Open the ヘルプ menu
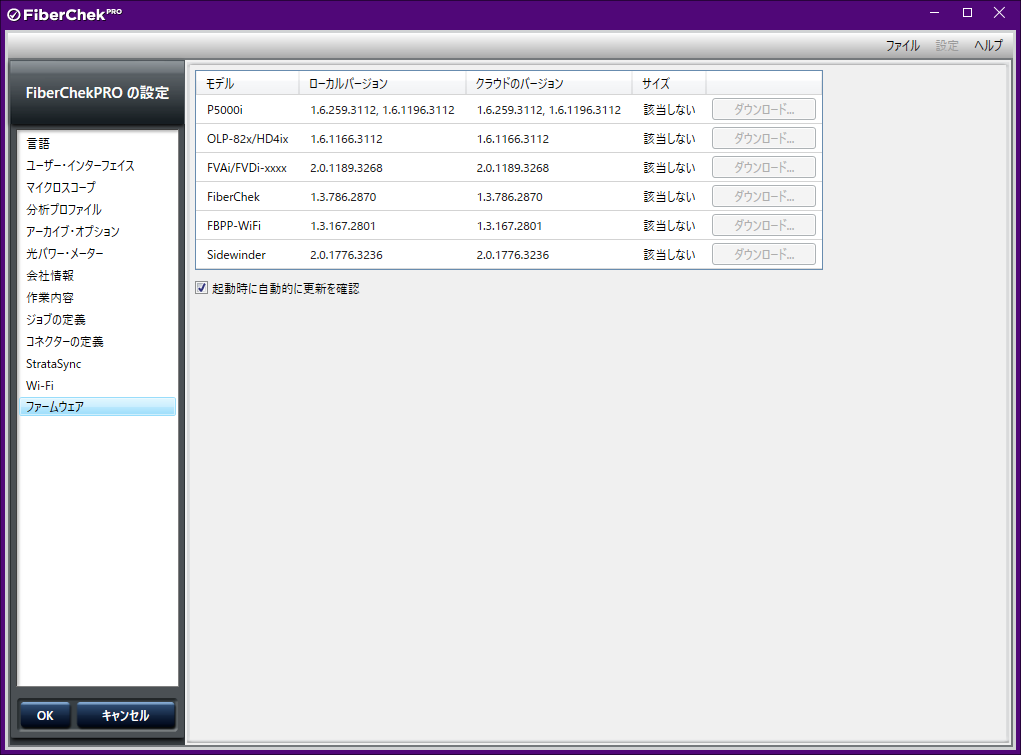The height and width of the screenshot is (755, 1021). [988, 46]
